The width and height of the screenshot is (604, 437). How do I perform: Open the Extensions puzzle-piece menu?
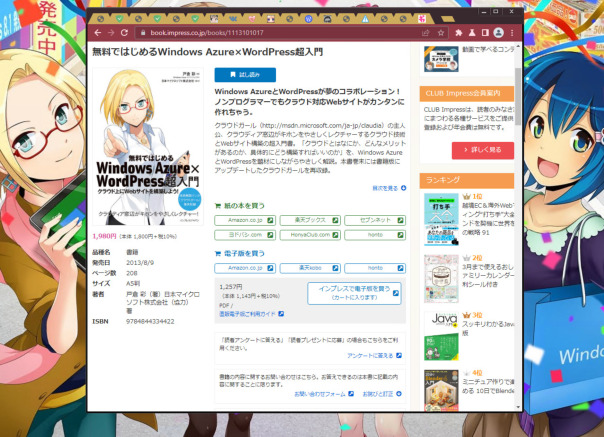click(x=458, y=33)
